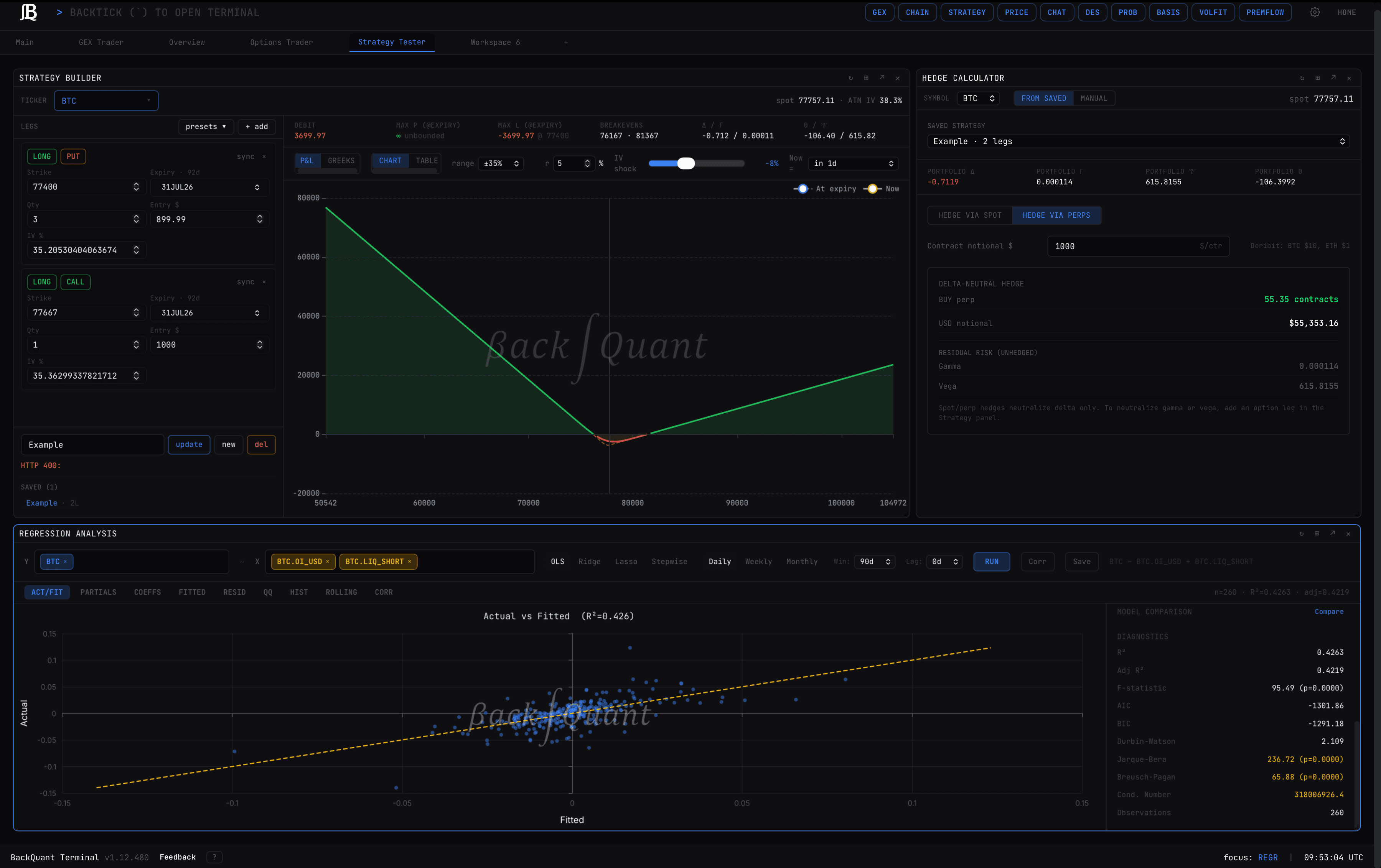This screenshot has height=868, width=1381.
Task: Pop out the Regression Analysis panel
Action: click(1333, 533)
